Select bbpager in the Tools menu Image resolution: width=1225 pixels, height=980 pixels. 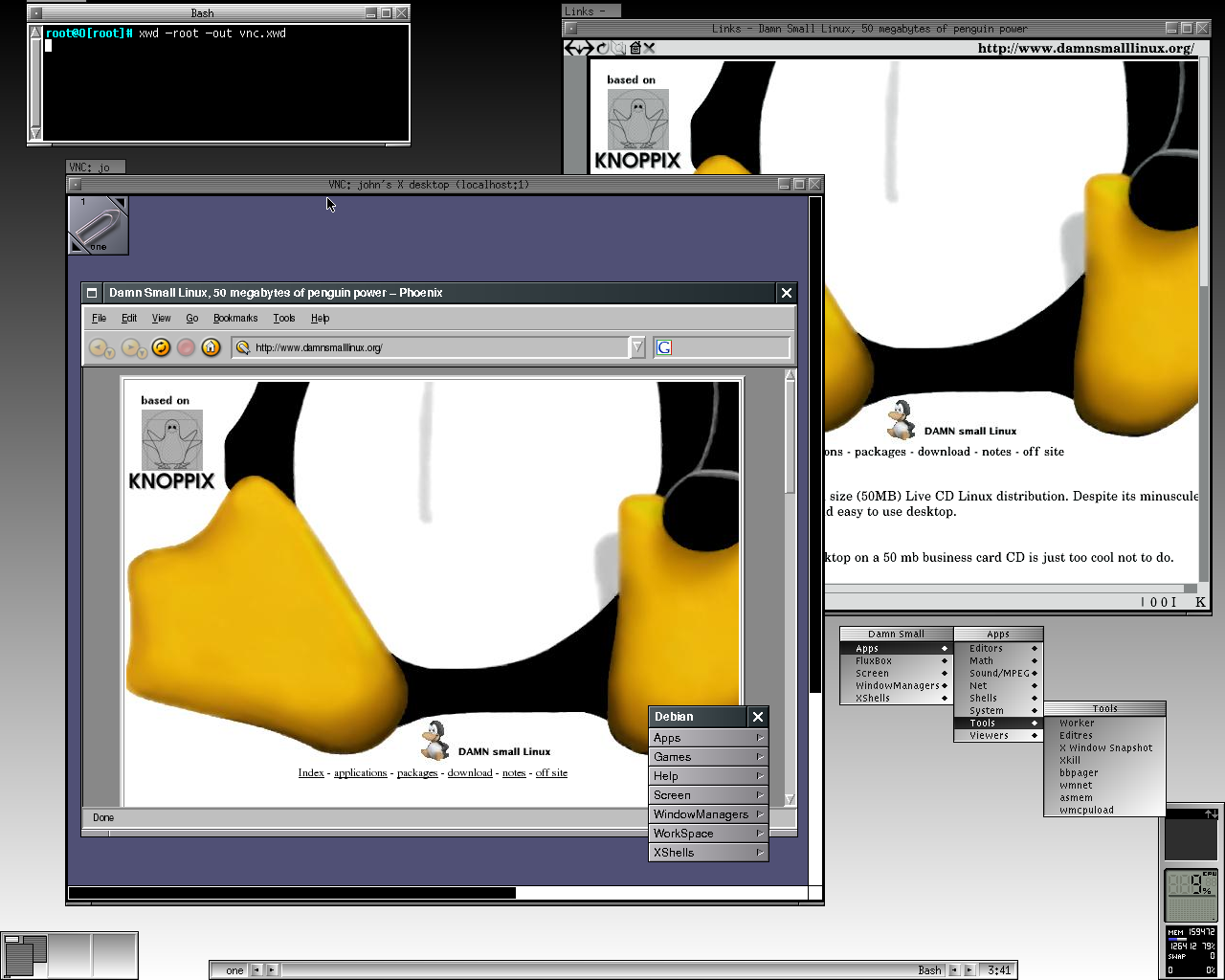point(1105,772)
